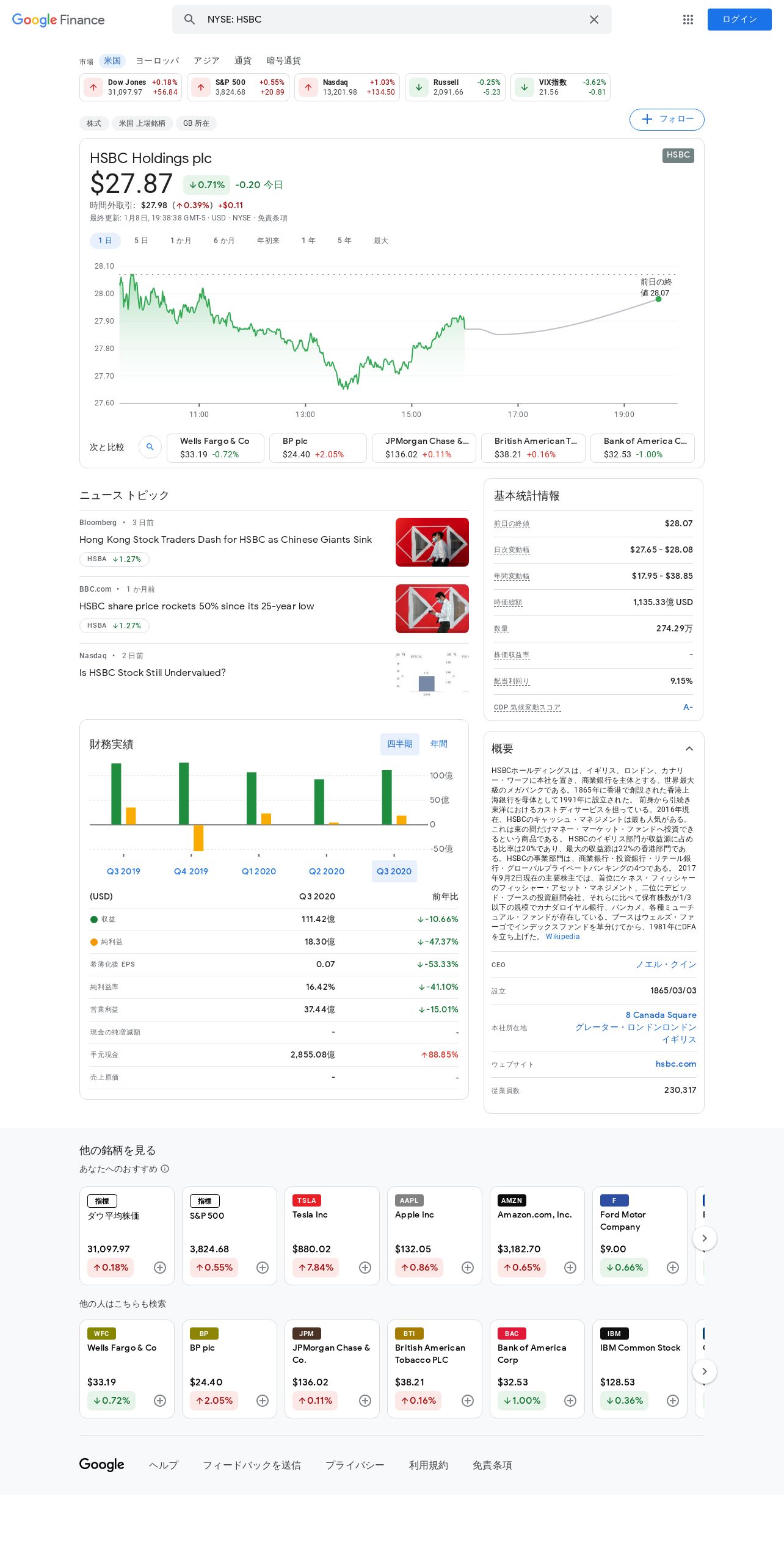
Task: Open the Wikipedia link in 概要
Action: click(x=563, y=937)
